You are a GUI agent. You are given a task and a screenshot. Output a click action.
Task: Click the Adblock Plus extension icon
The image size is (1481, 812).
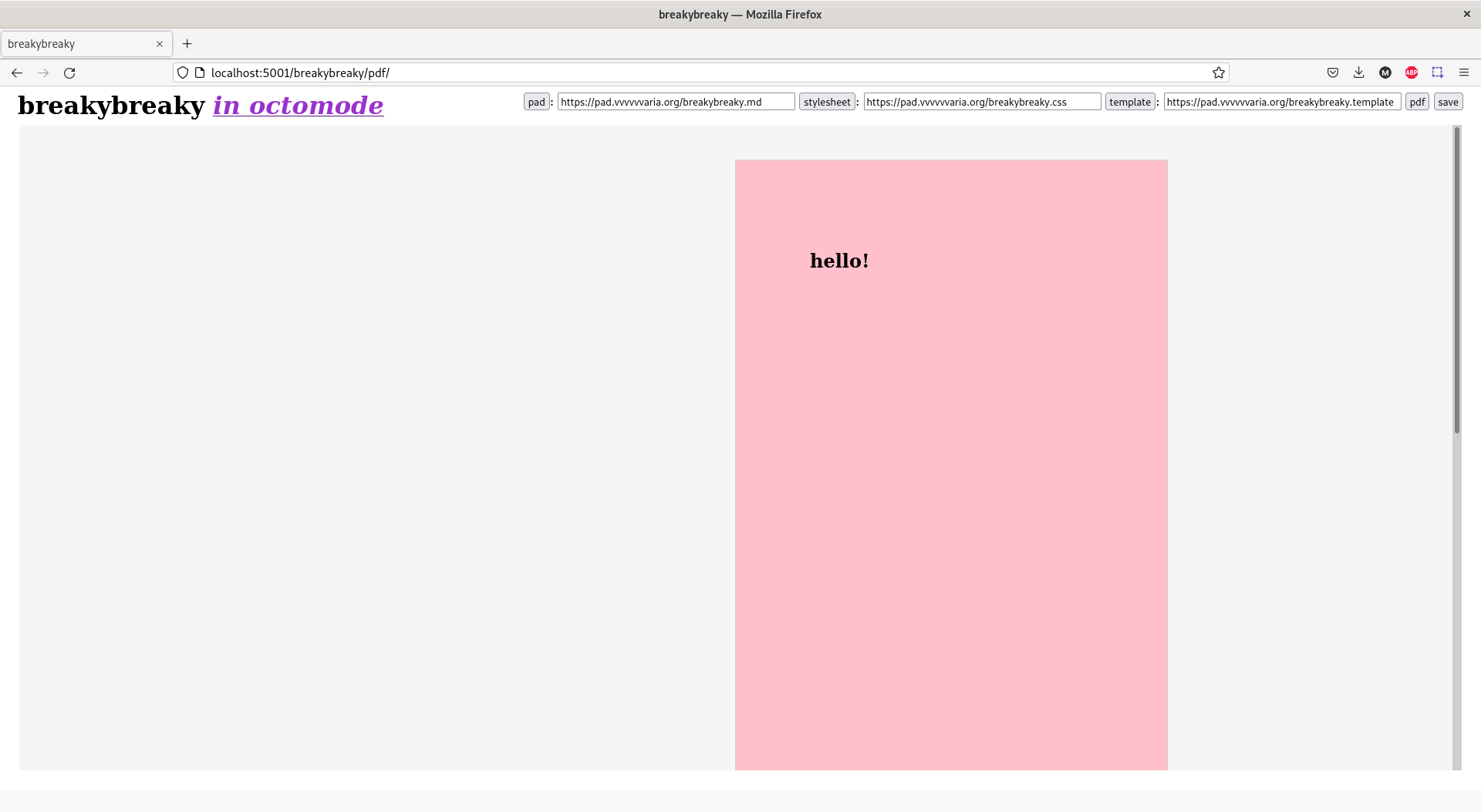[x=1412, y=72]
